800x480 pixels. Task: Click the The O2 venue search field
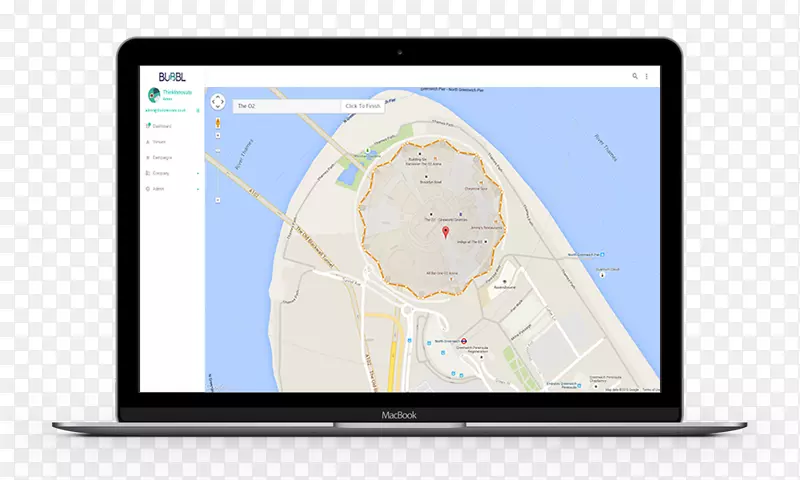pyautogui.click(x=287, y=106)
